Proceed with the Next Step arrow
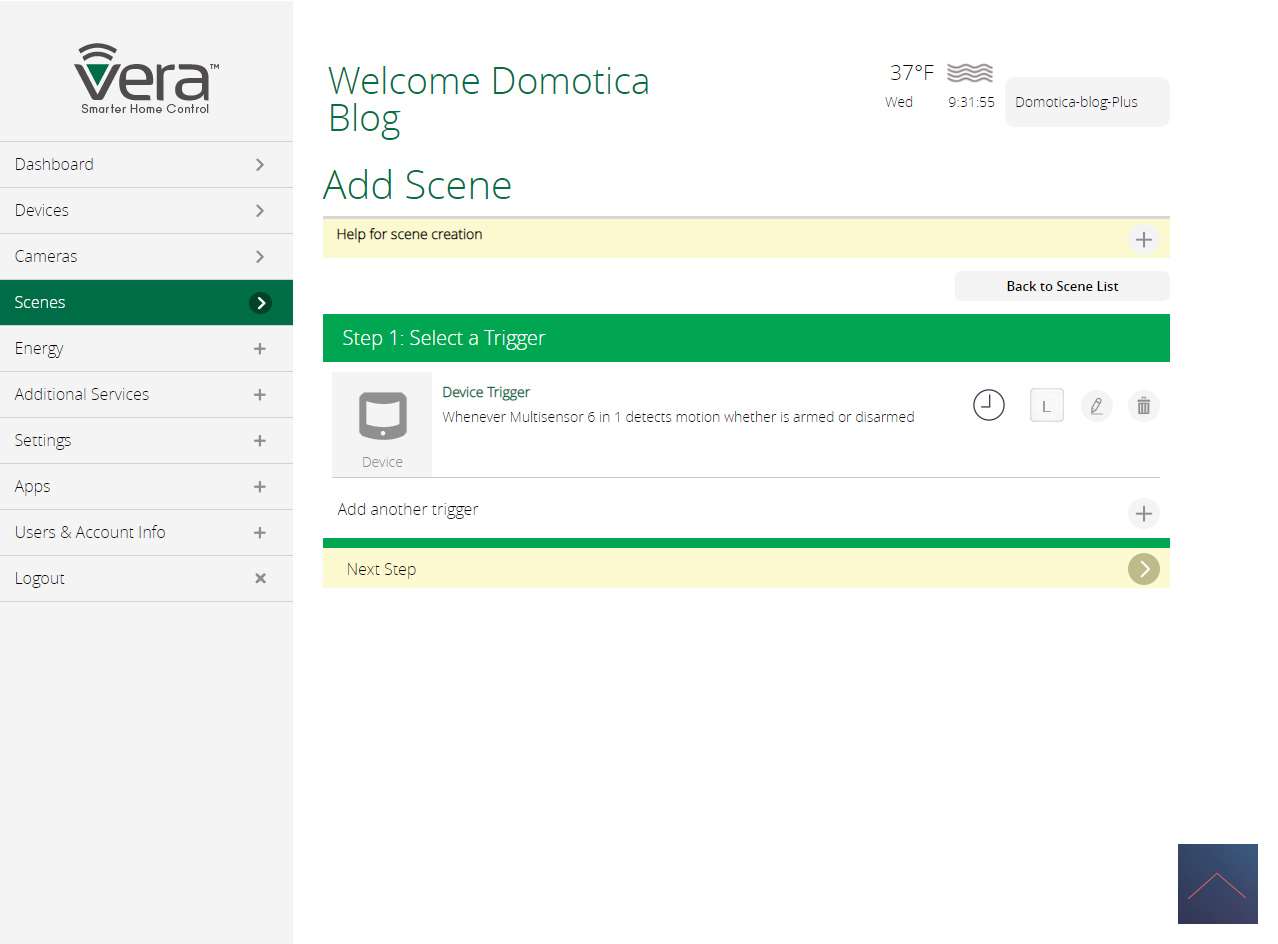The image size is (1278, 944). pos(1143,569)
